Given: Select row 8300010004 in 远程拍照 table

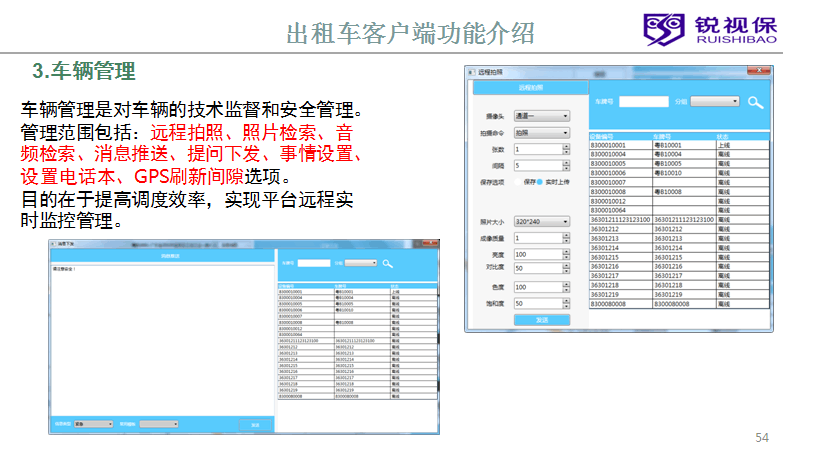Looking at the screenshot, I should coord(679,154).
